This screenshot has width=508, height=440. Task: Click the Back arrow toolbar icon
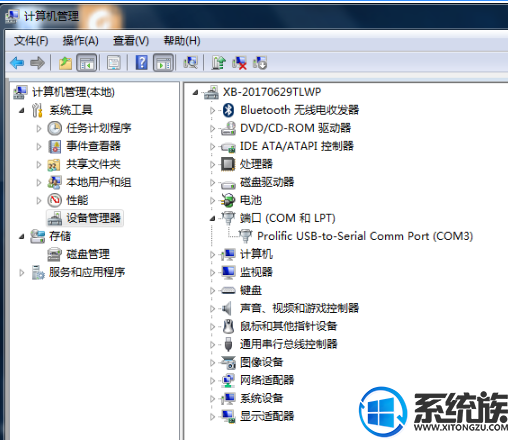pos(17,63)
